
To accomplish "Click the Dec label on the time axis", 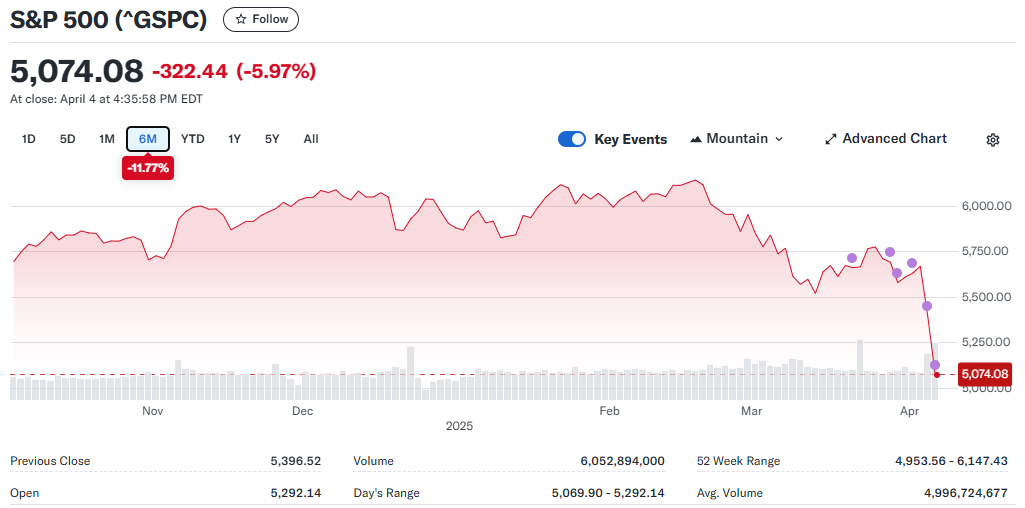I will (303, 411).
